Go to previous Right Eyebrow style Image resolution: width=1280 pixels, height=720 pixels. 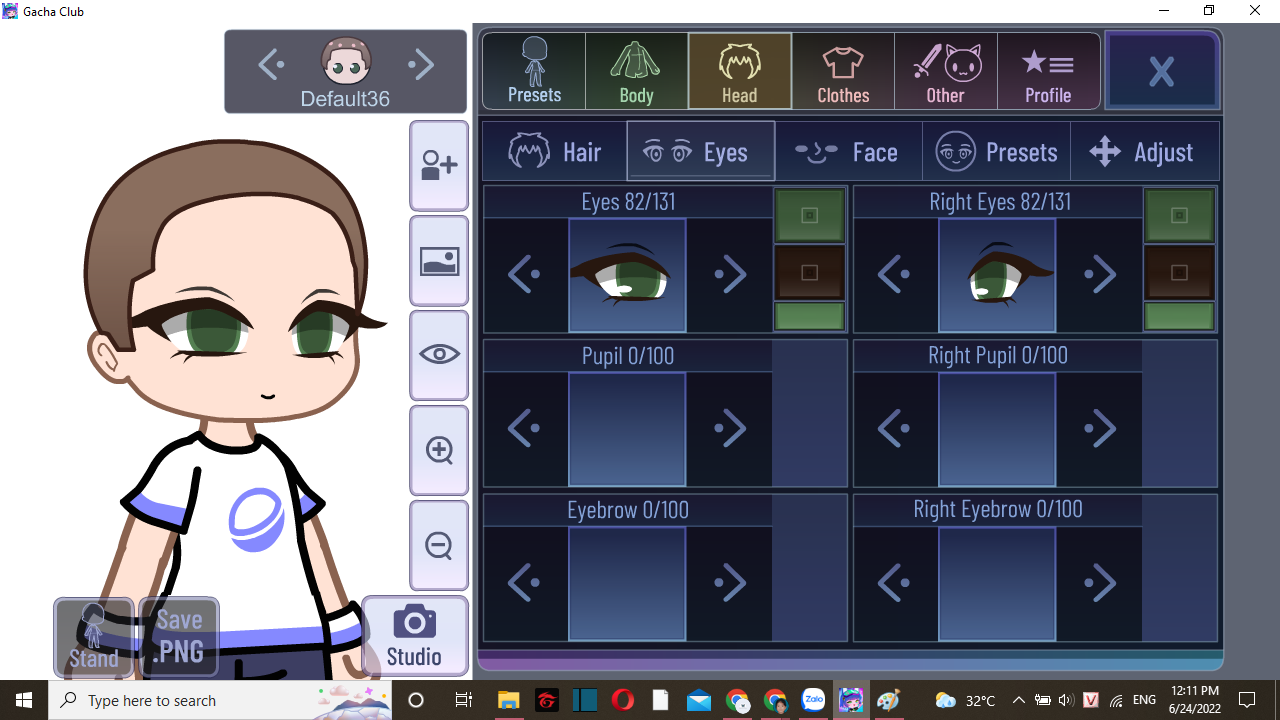click(895, 582)
